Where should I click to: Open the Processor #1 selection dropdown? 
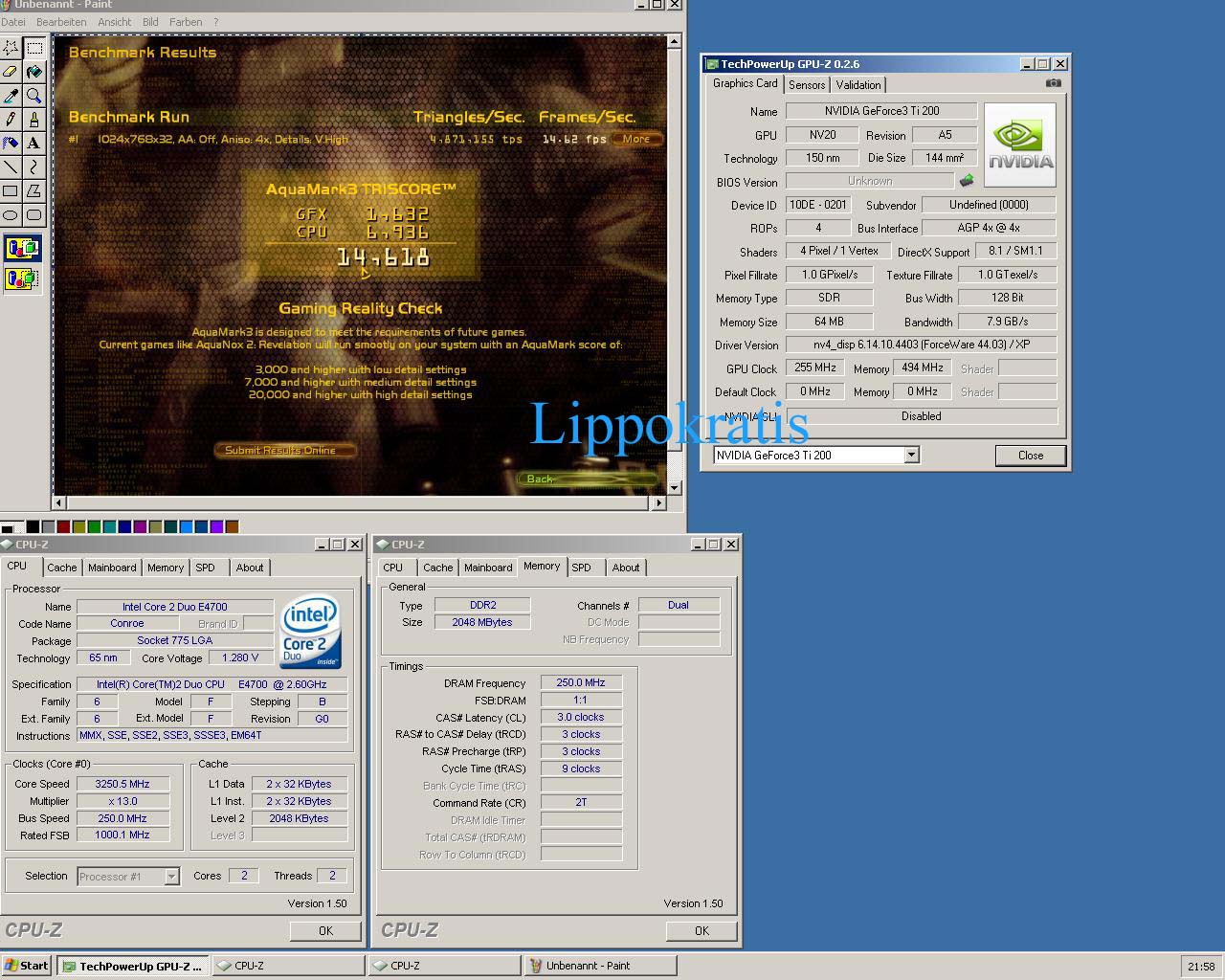[x=171, y=877]
